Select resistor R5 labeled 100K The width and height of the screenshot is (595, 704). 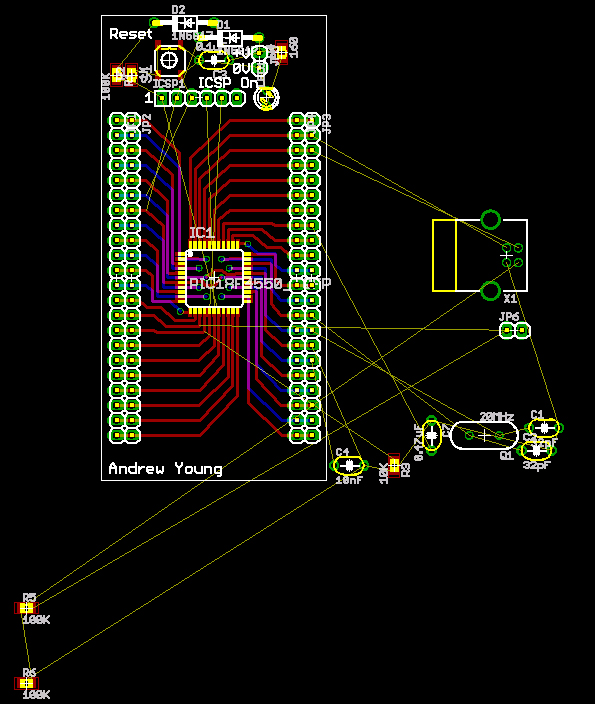[x=26, y=608]
